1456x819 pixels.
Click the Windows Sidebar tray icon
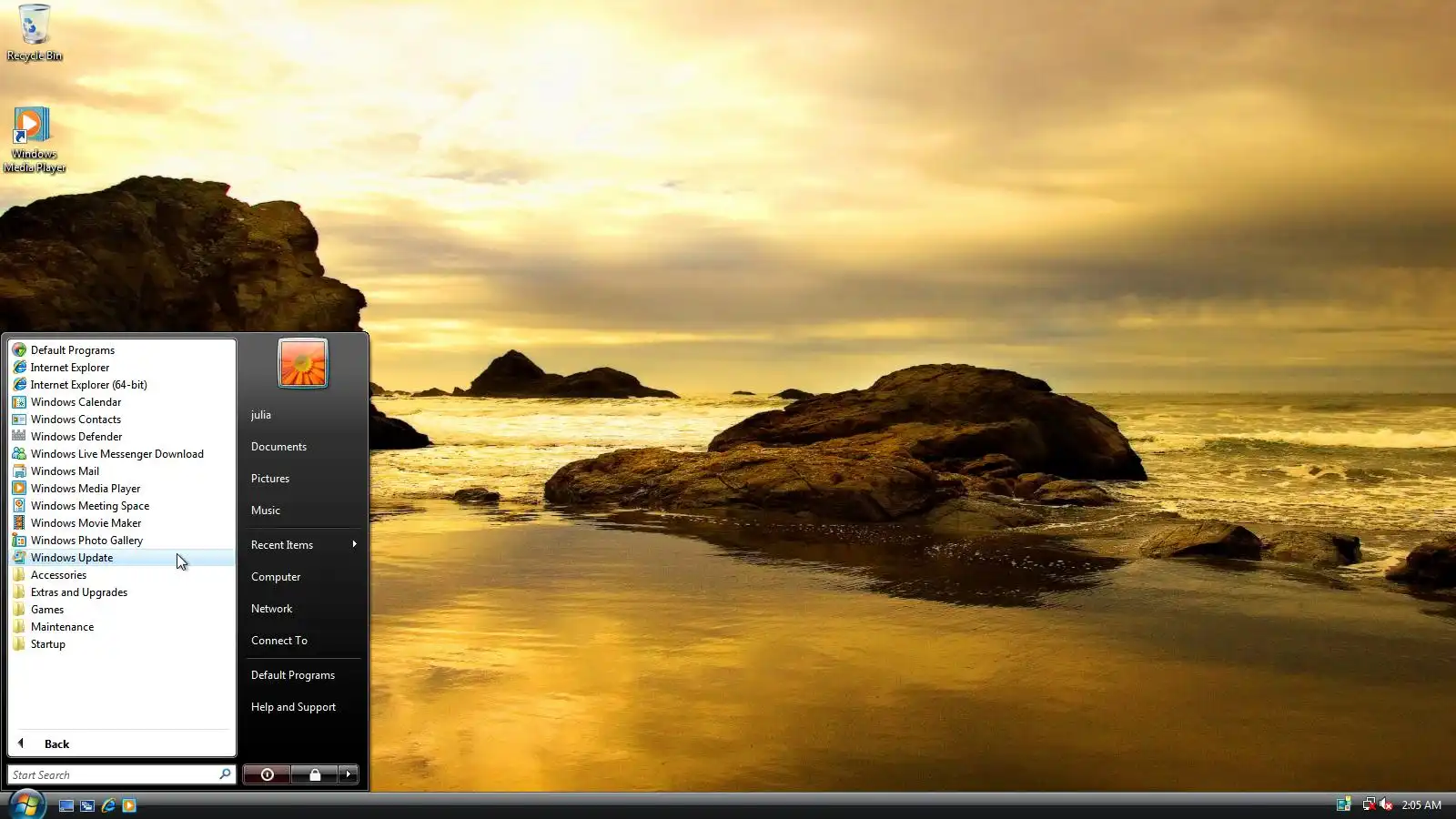click(1343, 804)
